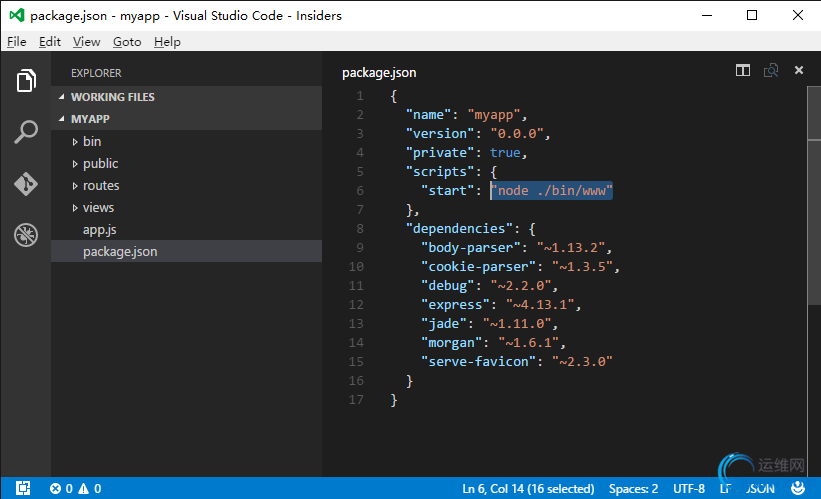The height and width of the screenshot is (499, 821).
Task: Select package.json in the explorer tree
Action: pyautogui.click(x=186, y=251)
